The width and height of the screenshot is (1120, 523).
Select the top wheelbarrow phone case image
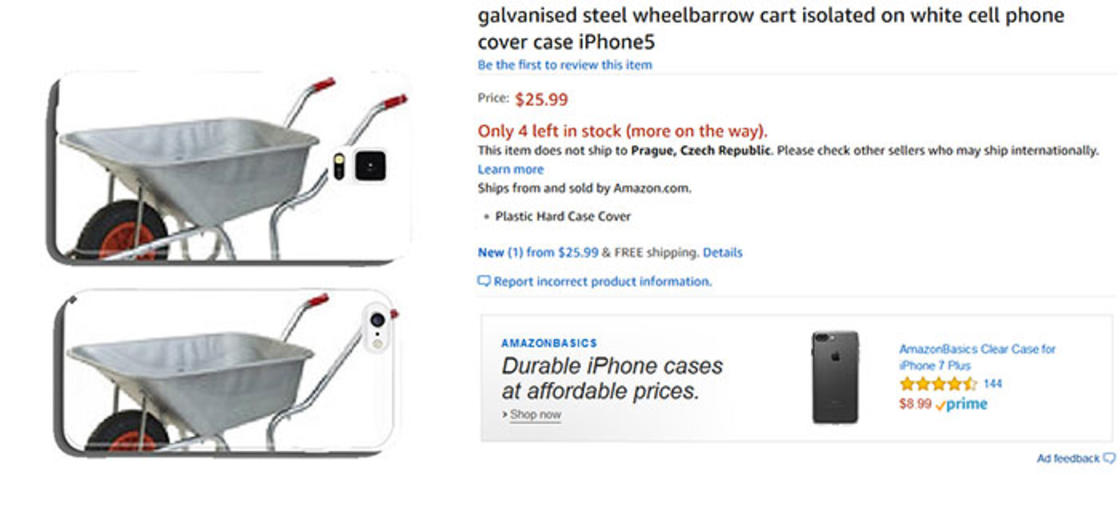230,166
